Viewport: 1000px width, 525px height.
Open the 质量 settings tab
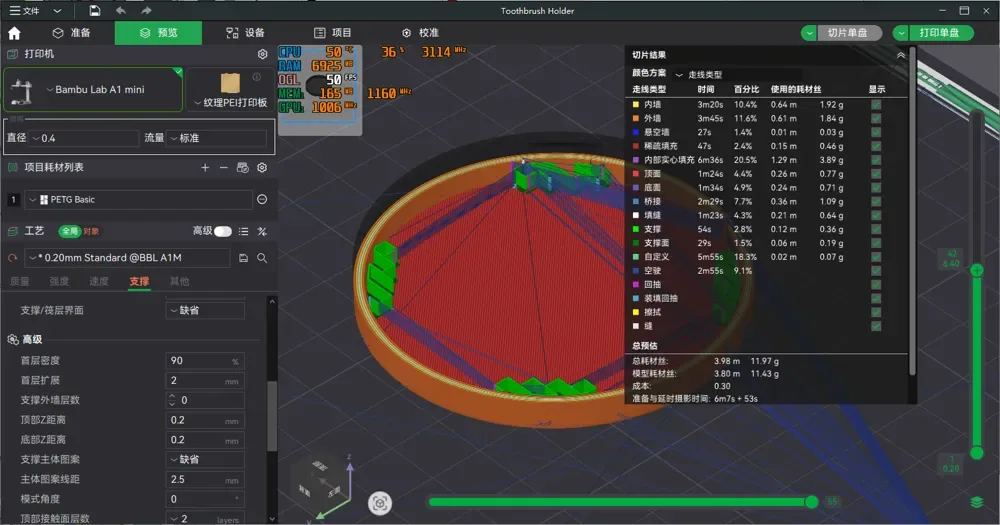coord(20,281)
